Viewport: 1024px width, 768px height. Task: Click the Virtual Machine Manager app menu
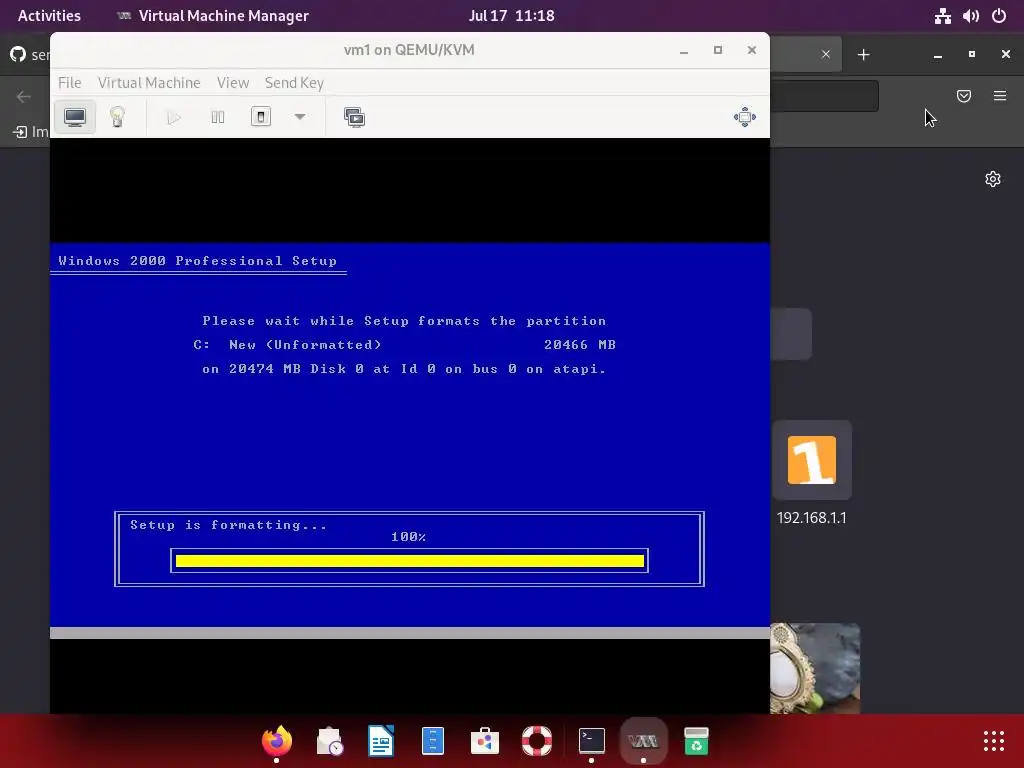click(x=213, y=16)
